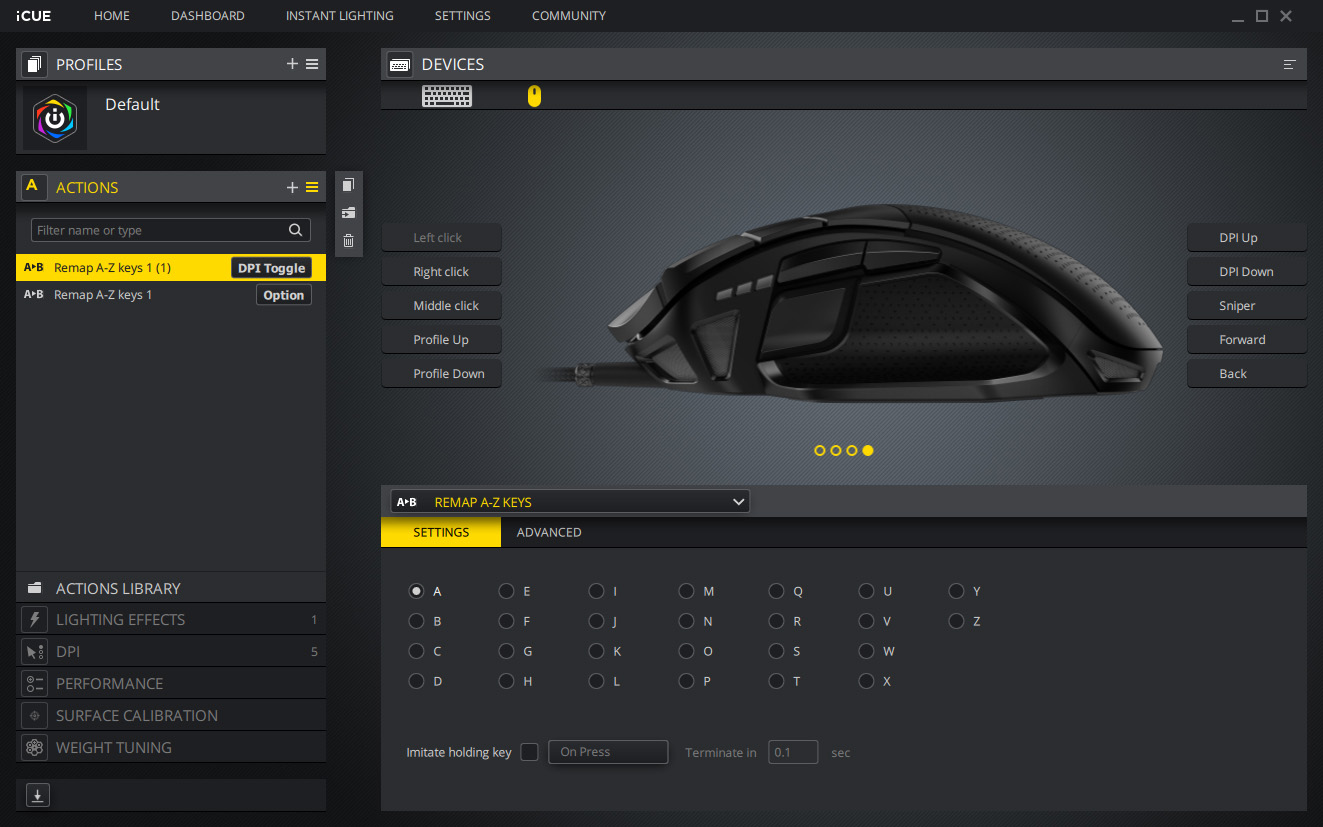The height and width of the screenshot is (827, 1323).
Task: Select radio button A
Action: [x=416, y=591]
